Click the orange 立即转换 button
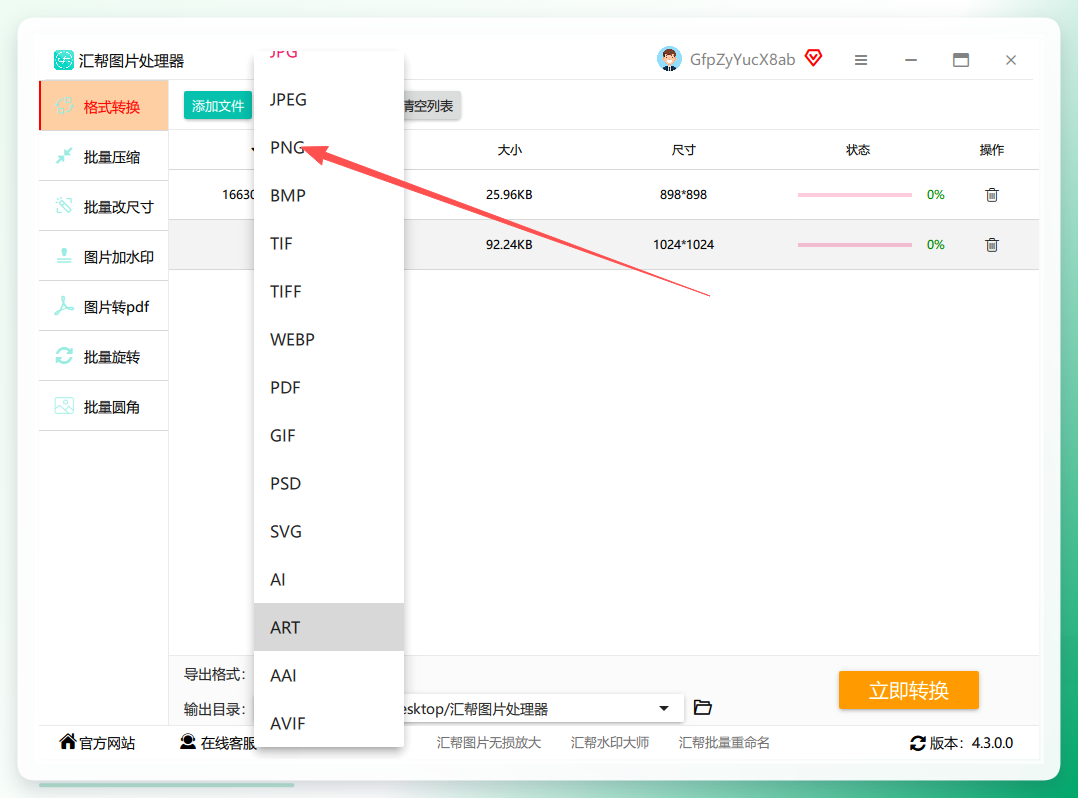 [908, 690]
